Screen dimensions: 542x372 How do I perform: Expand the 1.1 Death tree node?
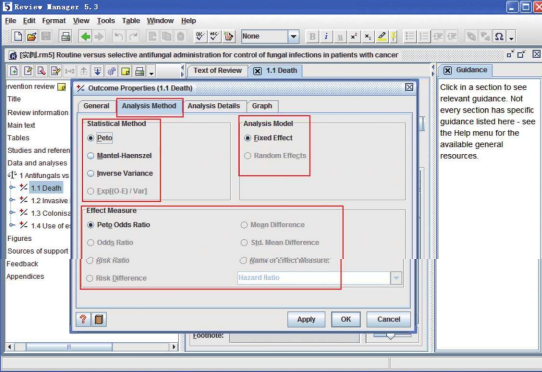pos(12,188)
